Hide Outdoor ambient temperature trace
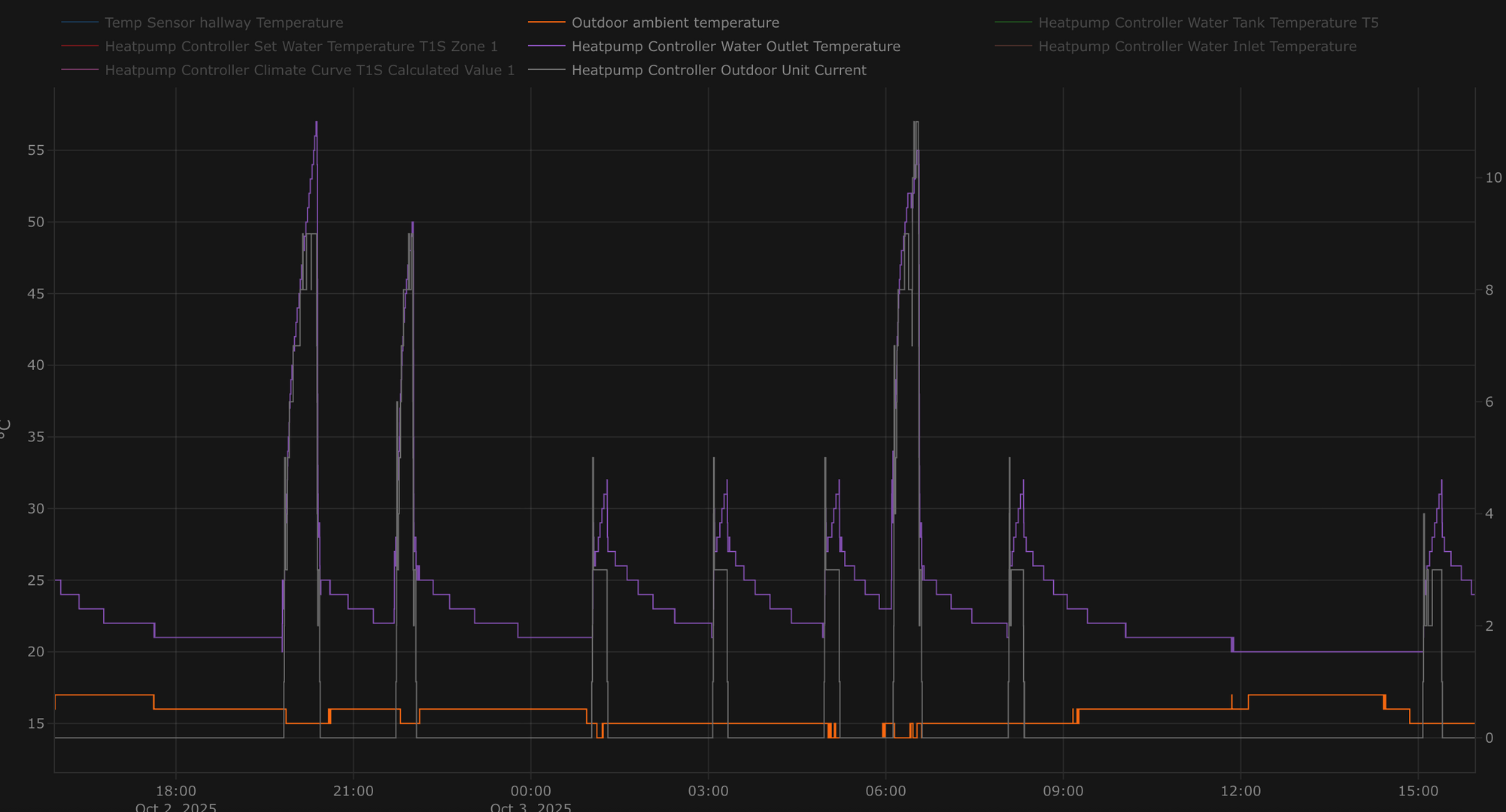Screen dimensions: 1506x812 (x=675, y=23)
